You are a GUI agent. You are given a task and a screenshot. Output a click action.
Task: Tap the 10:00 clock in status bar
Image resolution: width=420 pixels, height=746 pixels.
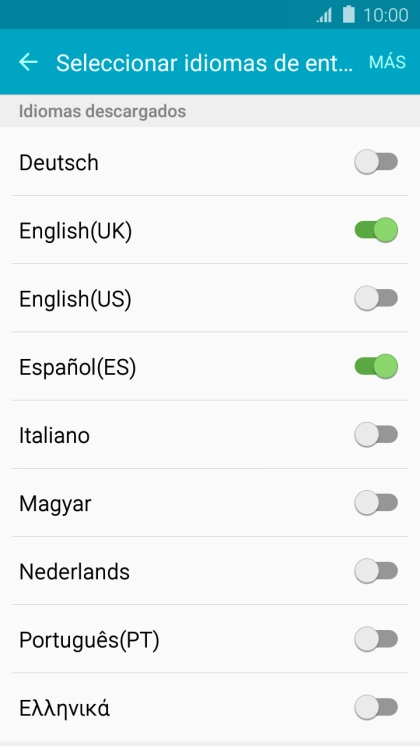386,15
